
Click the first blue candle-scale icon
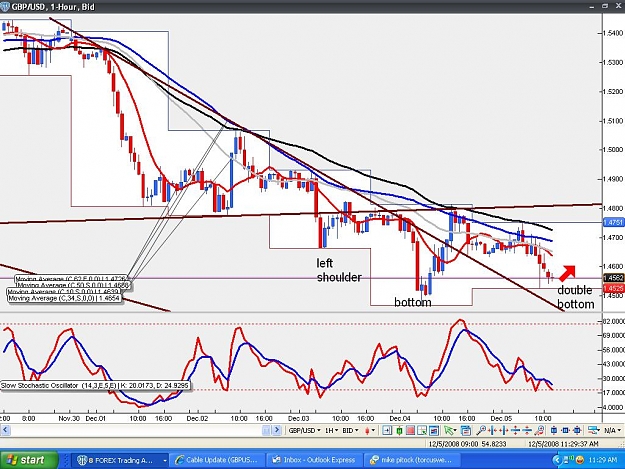coord(554,430)
